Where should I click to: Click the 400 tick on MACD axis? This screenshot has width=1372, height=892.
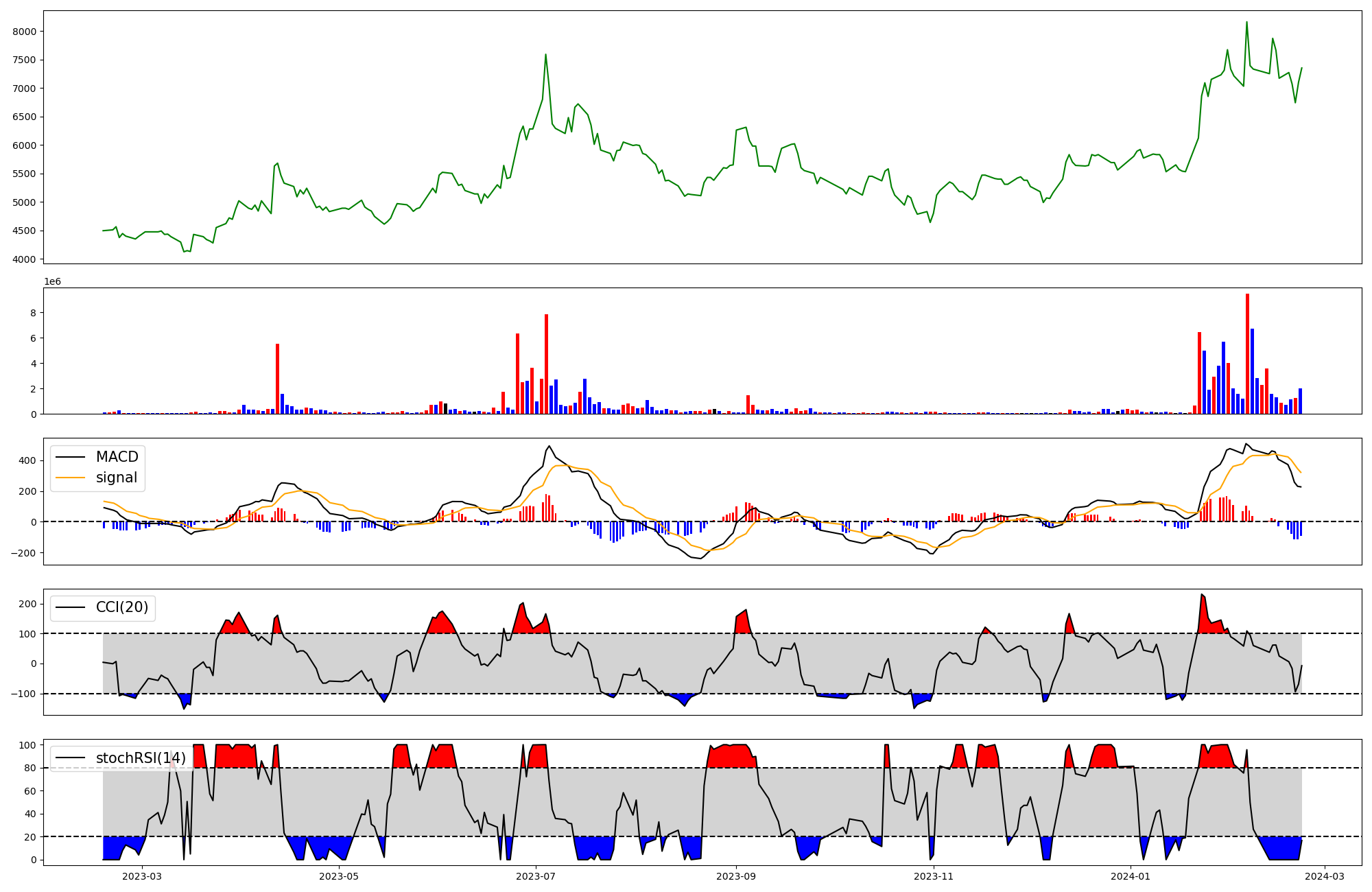27,460
